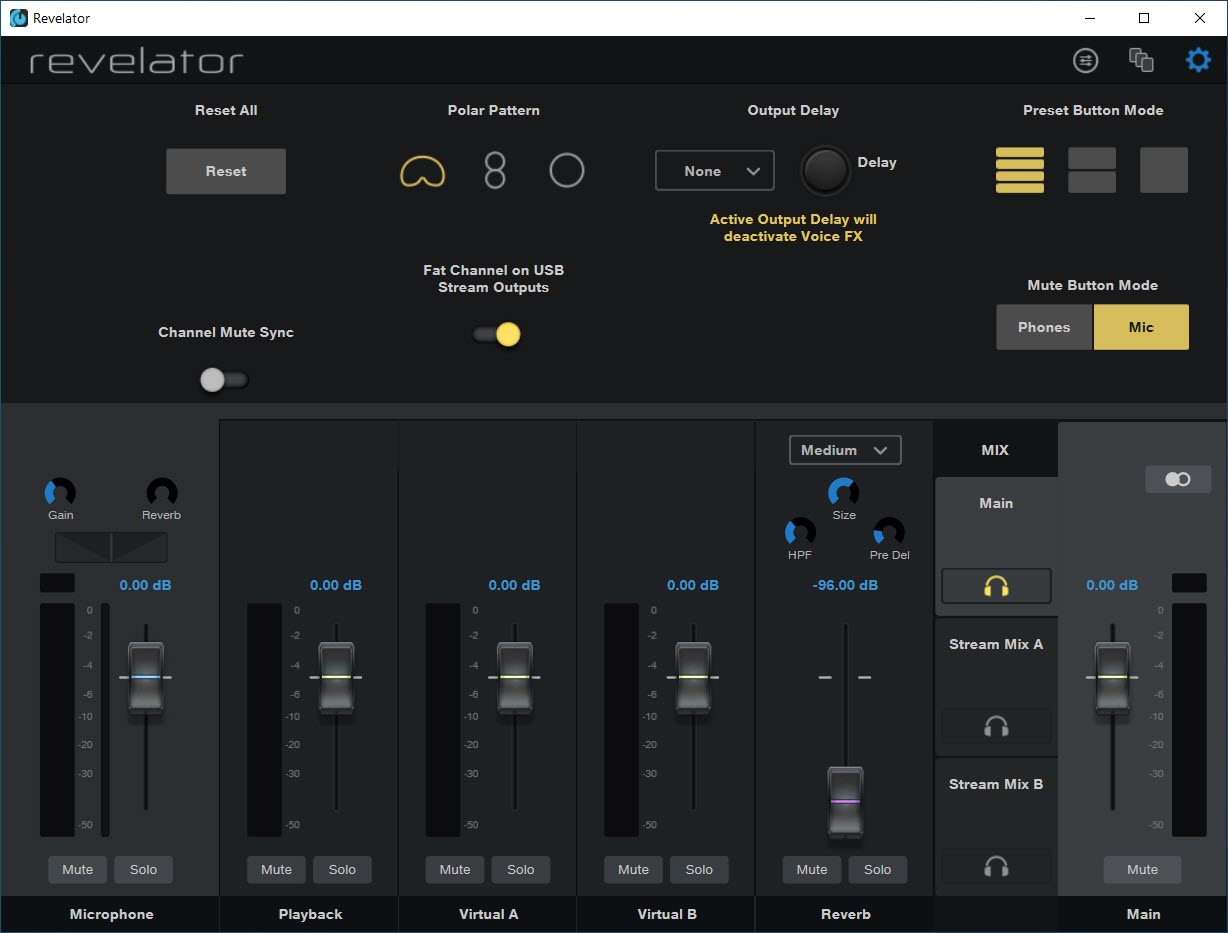Click Stream Mix B headphones icon
The height and width of the screenshot is (933, 1228).
click(x=996, y=866)
